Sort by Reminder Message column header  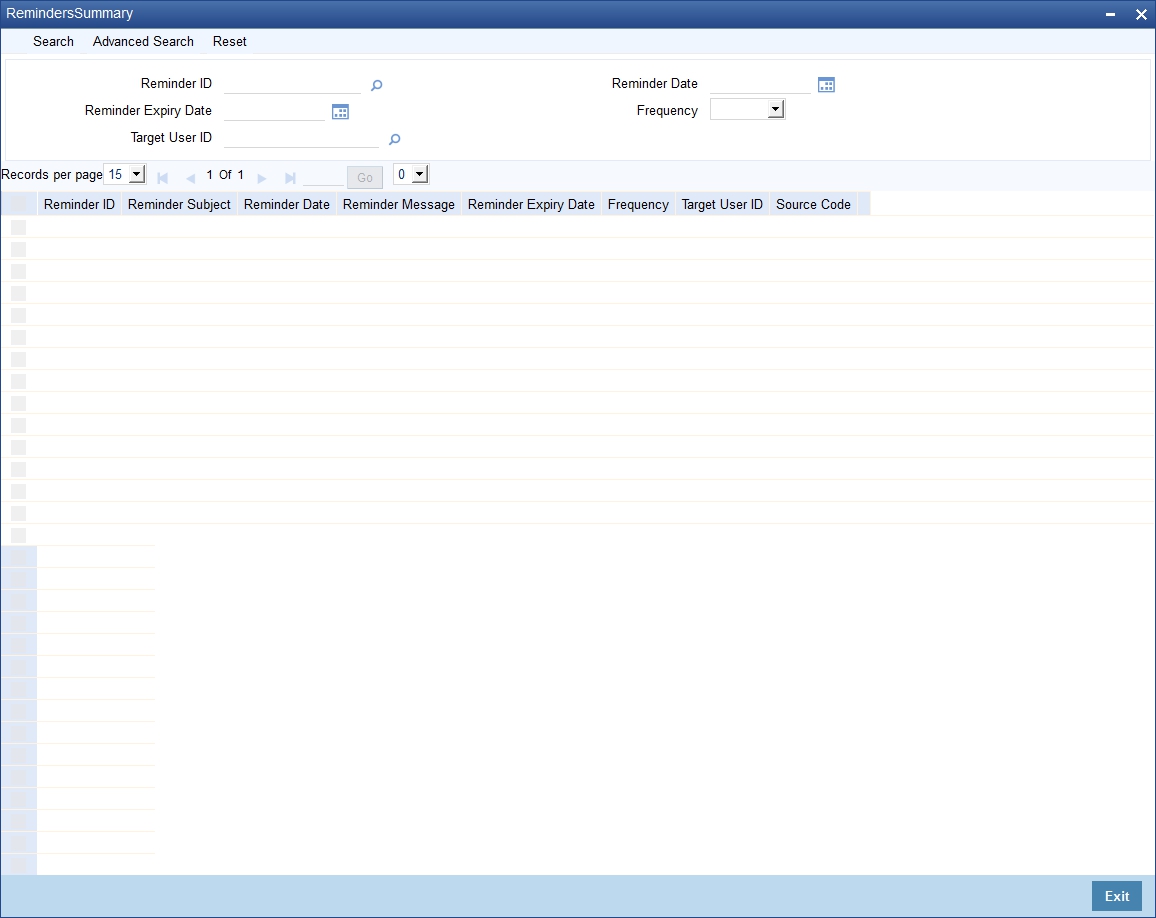(399, 204)
